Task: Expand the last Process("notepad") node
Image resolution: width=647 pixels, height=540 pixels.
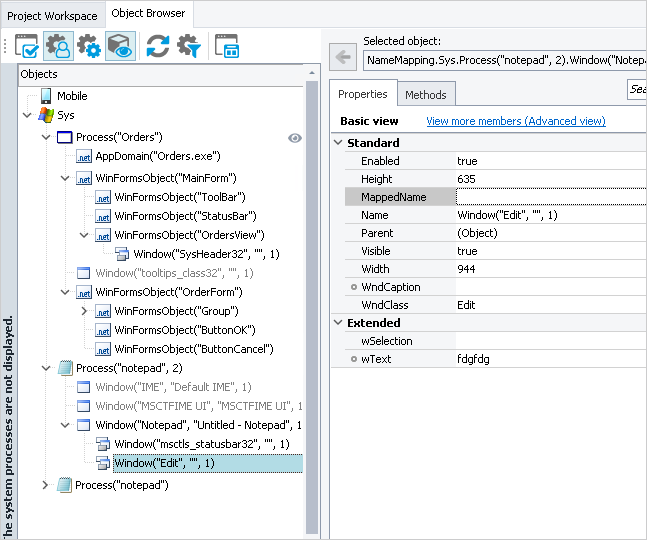Action: 45,485
